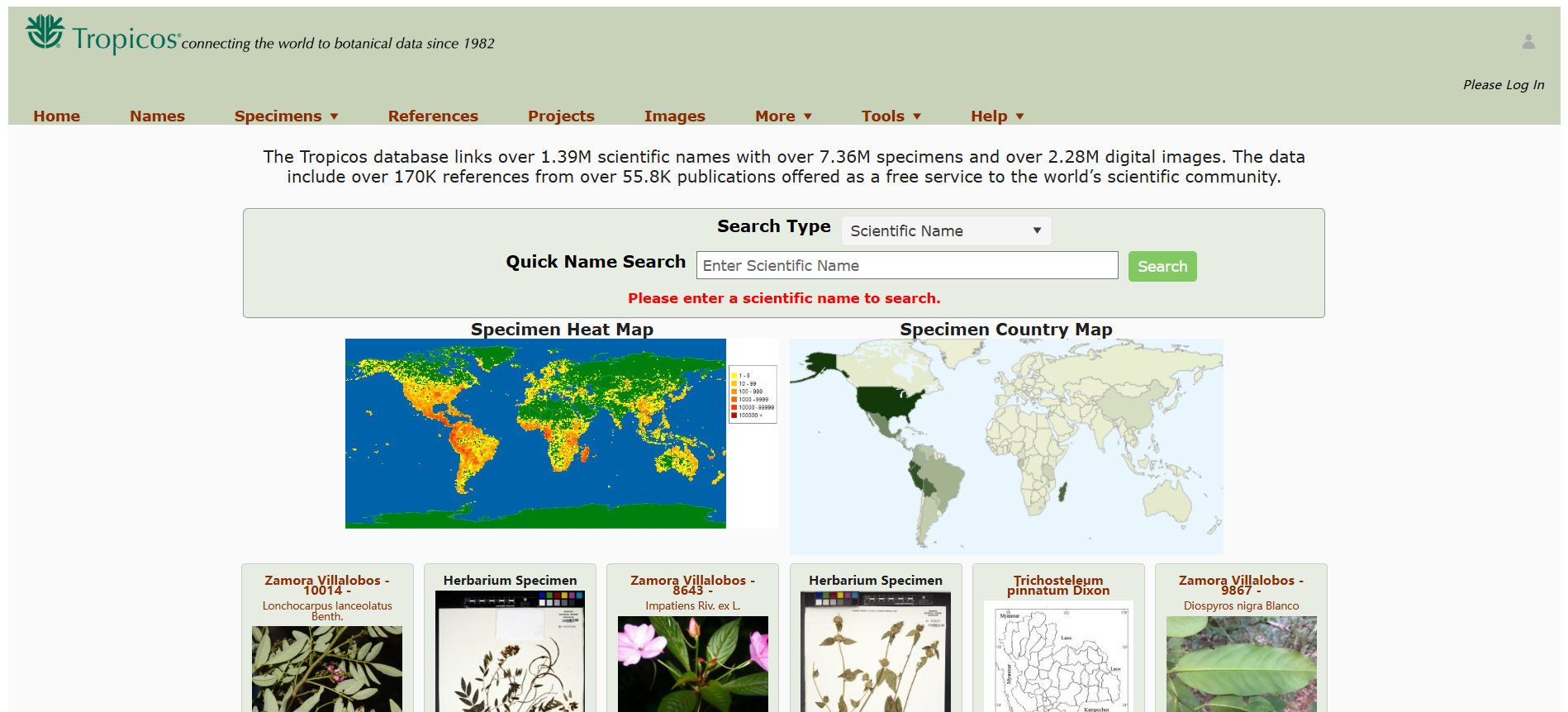
Task: Open the Herbarium Specimen sheet next to Impatiens
Action: pyautogui.click(x=876, y=652)
